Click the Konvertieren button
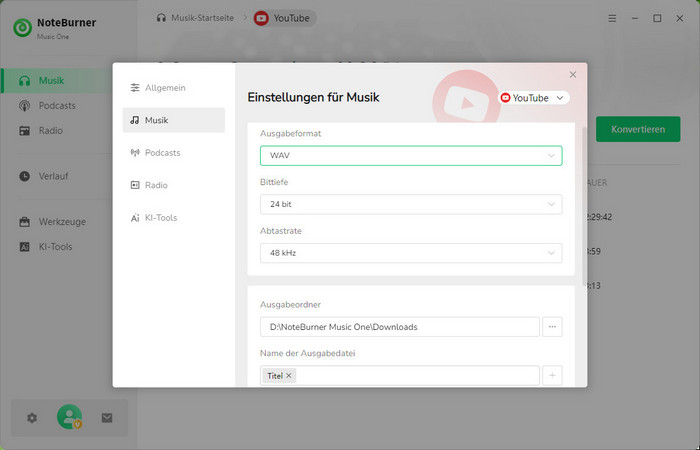This screenshot has width=700, height=450. click(638, 129)
